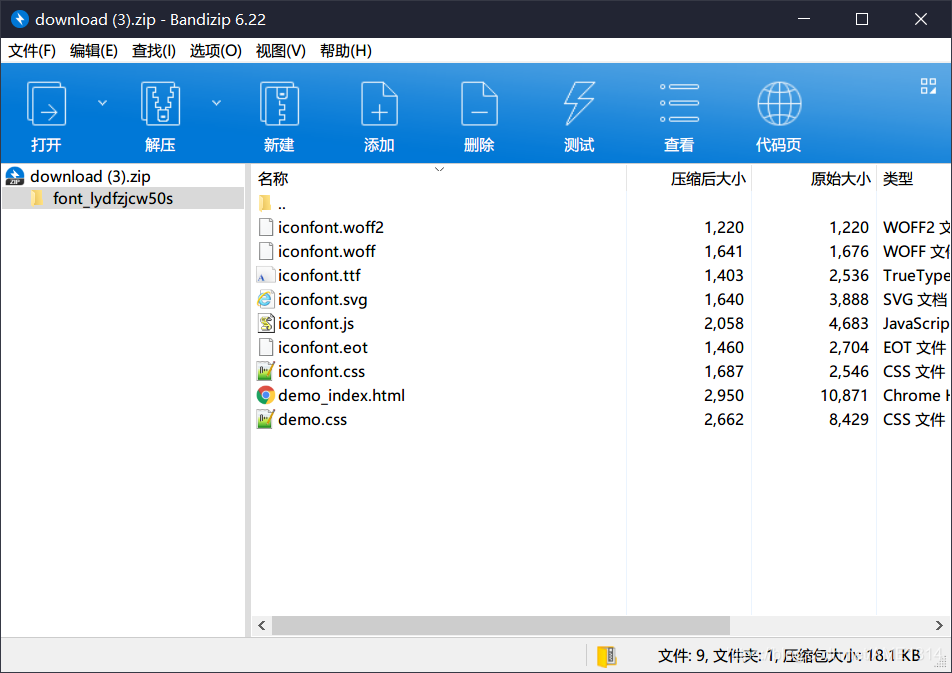
Task: Click the horizontal scrollbar thumb
Action: [501, 625]
